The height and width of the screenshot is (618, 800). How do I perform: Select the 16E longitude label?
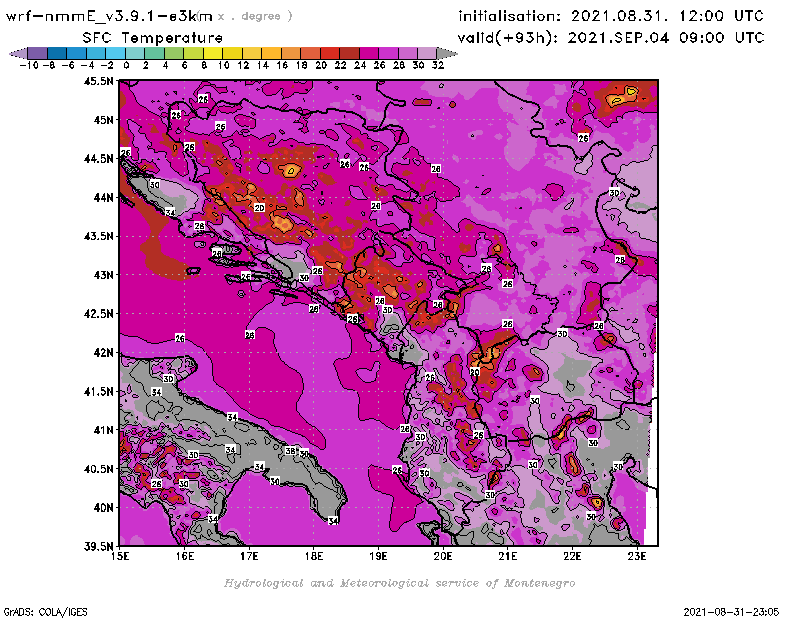(x=185, y=556)
